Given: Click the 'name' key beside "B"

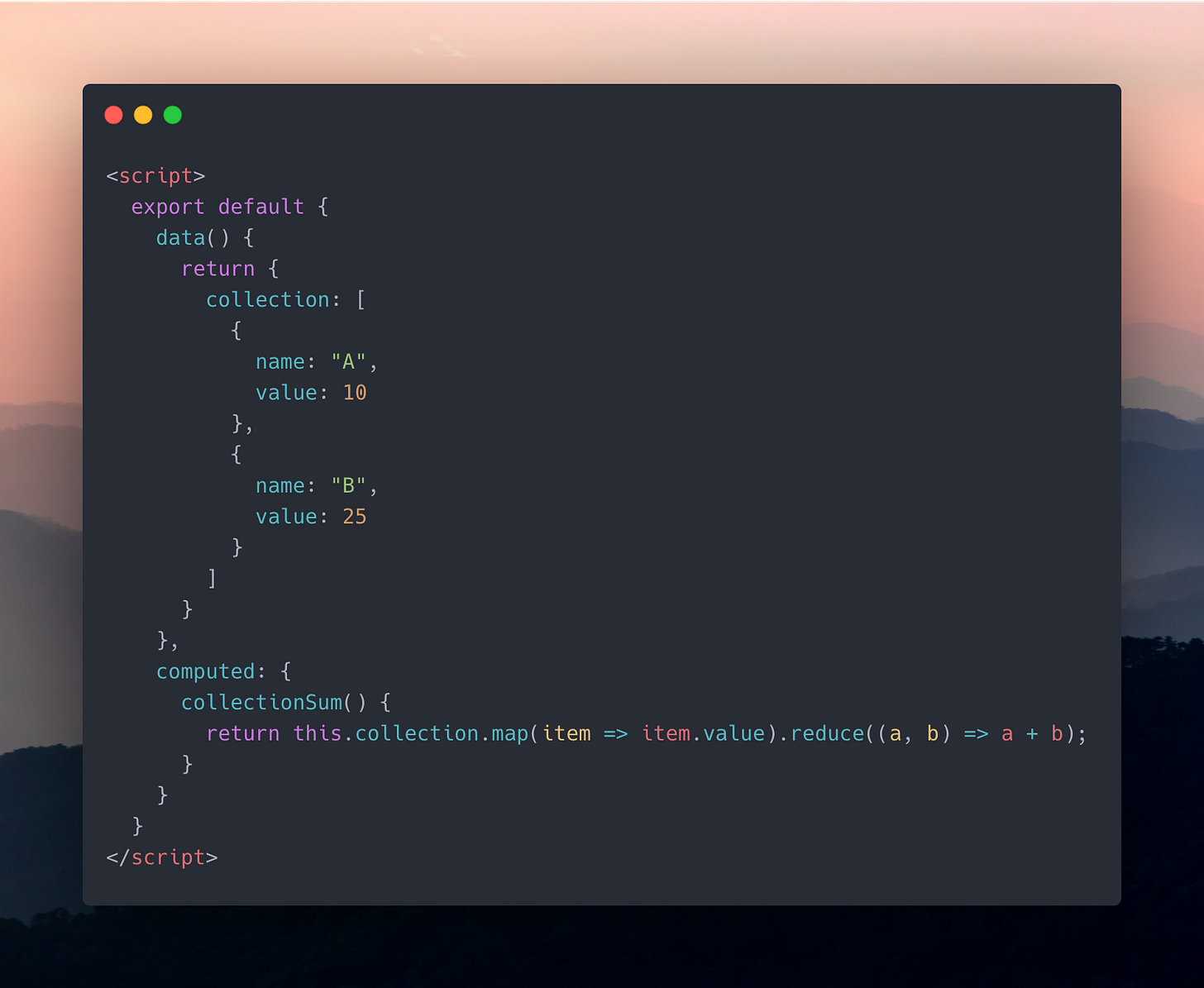Looking at the screenshot, I should 279,486.
